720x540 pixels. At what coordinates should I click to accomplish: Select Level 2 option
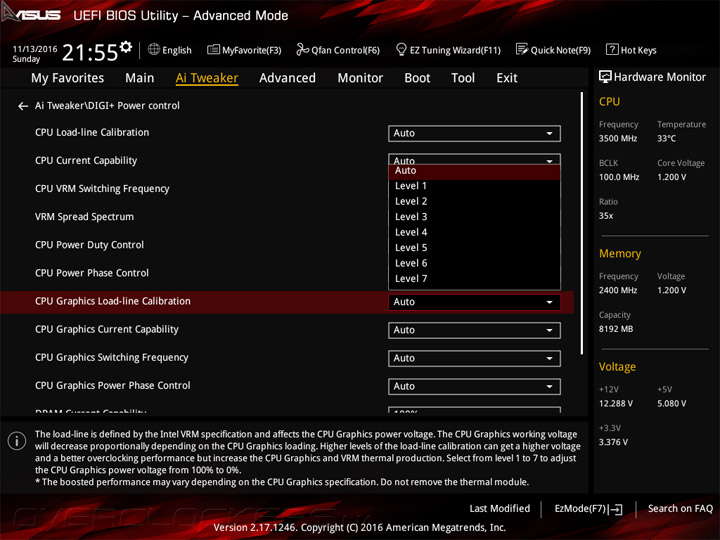tap(474, 202)
